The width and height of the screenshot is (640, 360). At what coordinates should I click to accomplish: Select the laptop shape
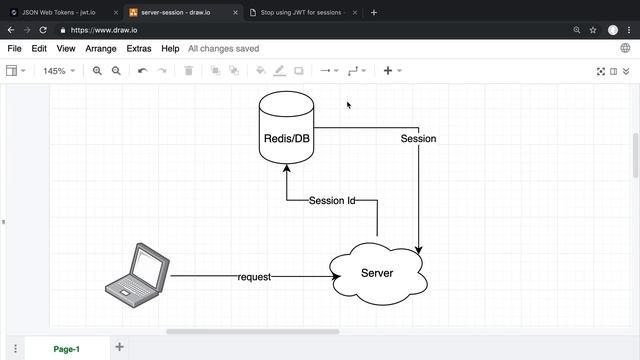pyautogui.click(x=137, y=276)
